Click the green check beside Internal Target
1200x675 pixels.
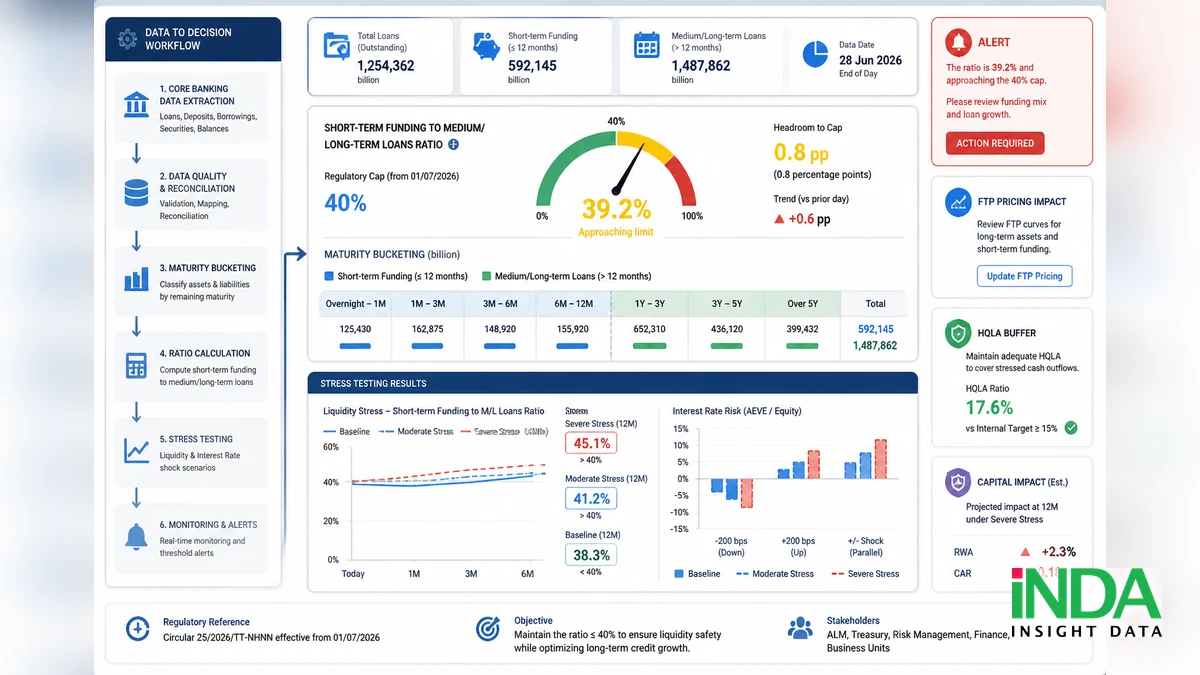[x=1071, y=428]
